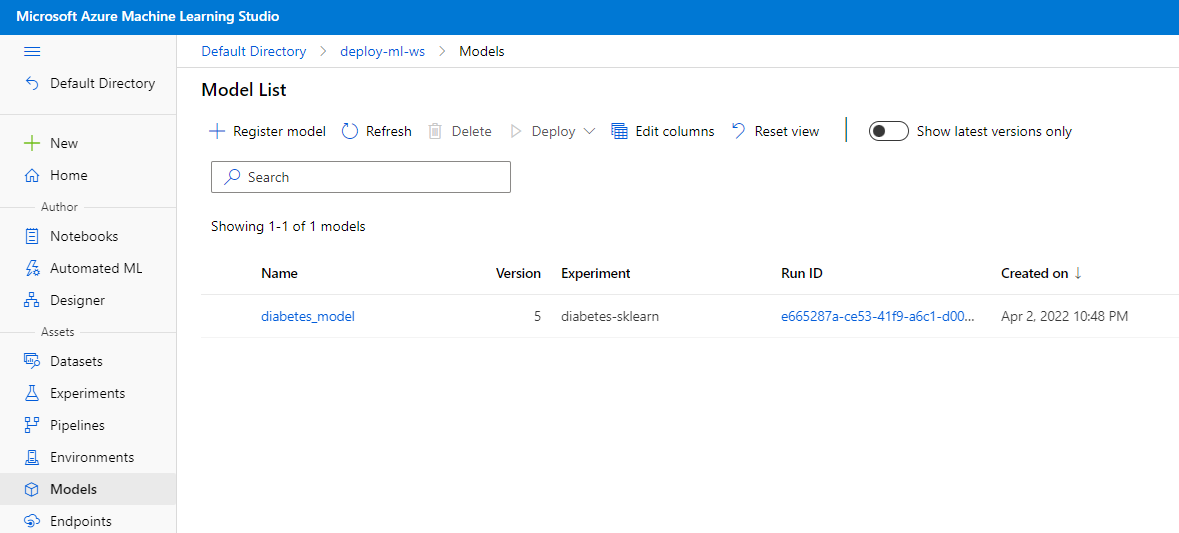Screen dimensions: 1179x533
Task: Click the Notebooks icon in sidebar
Action: pos(32,237)
